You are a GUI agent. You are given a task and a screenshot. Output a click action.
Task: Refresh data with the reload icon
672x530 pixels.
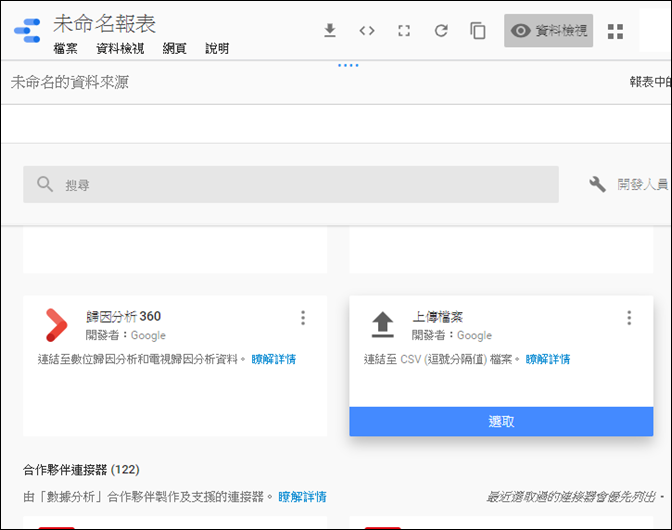[x=441, y=30]
